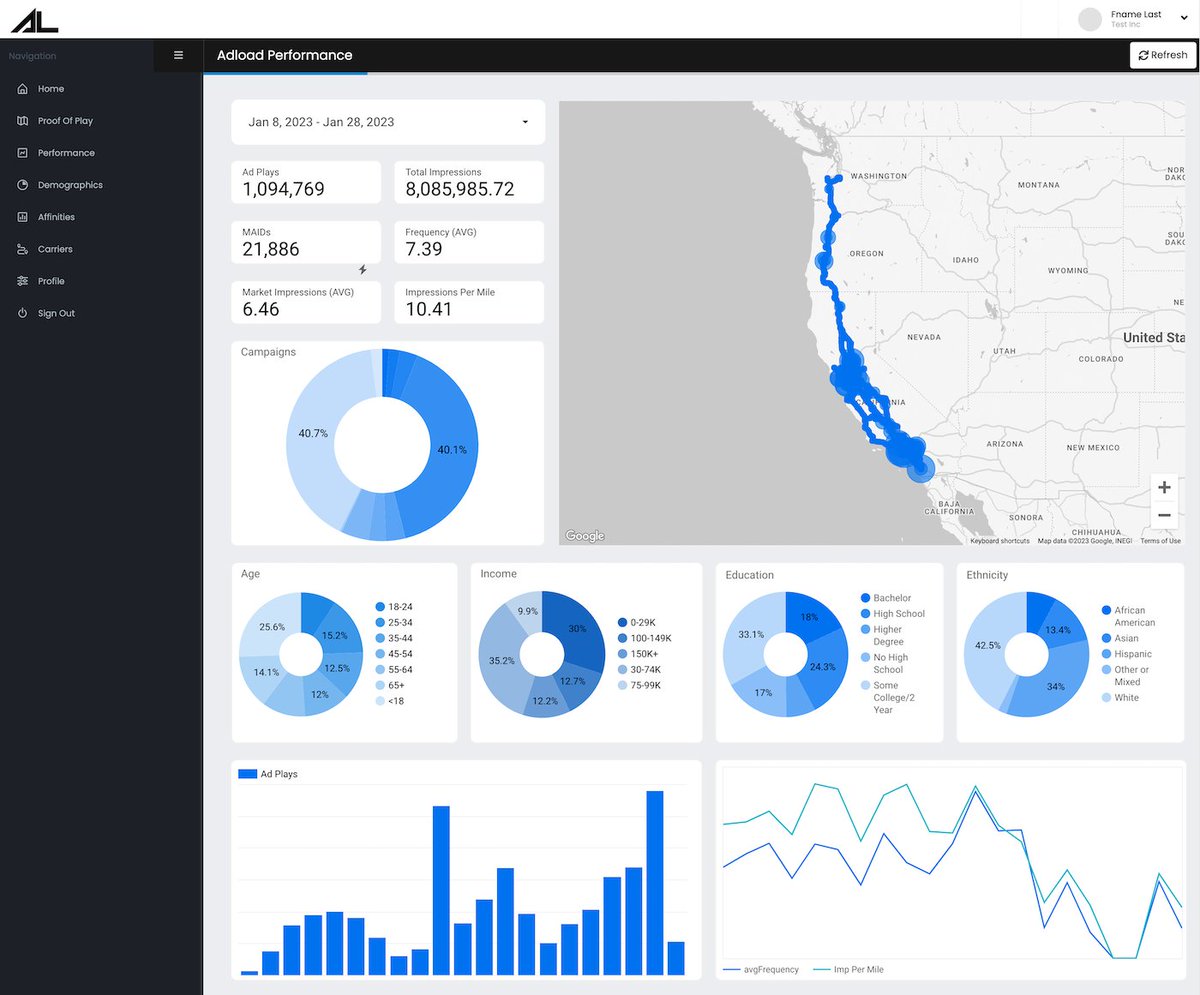Click the Performance chart icon
1200x995 pixels.
click(22, 153)
